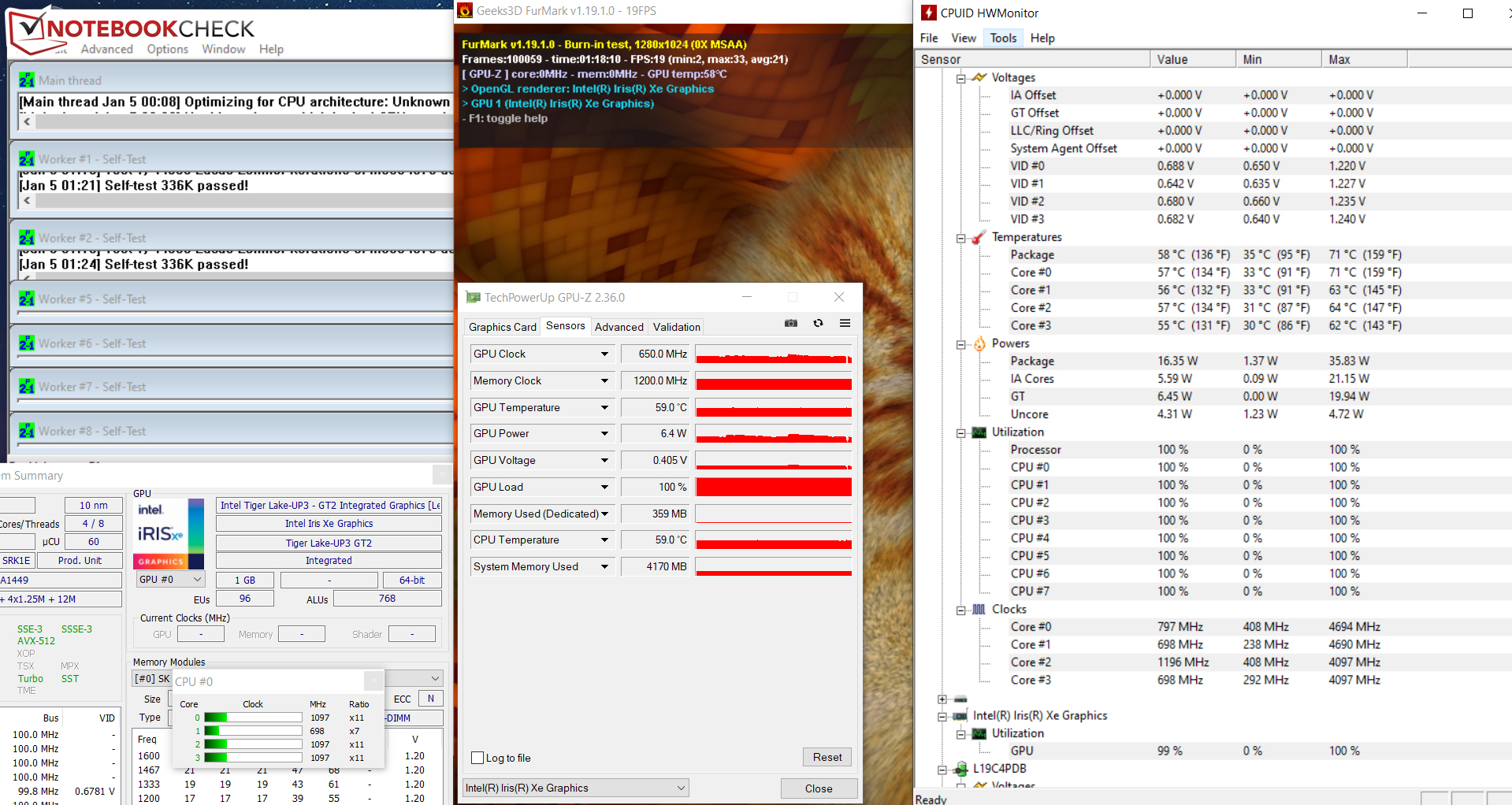The height and width of the screenshot is (805, 1512).
Task: Collapse the Powers tree node
Action: pos(961,344)
